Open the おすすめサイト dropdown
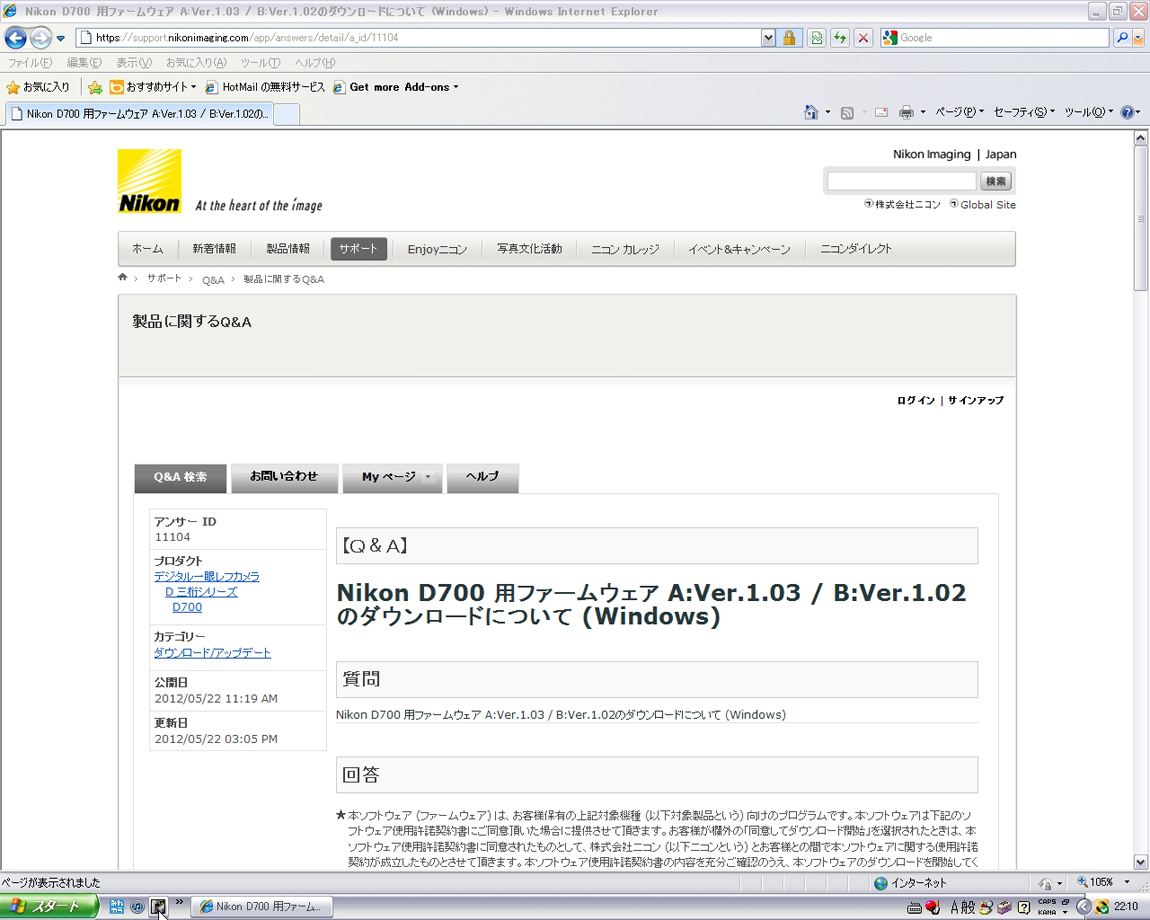Screen dimensions: 1150x920 click(x=153, y=87)
